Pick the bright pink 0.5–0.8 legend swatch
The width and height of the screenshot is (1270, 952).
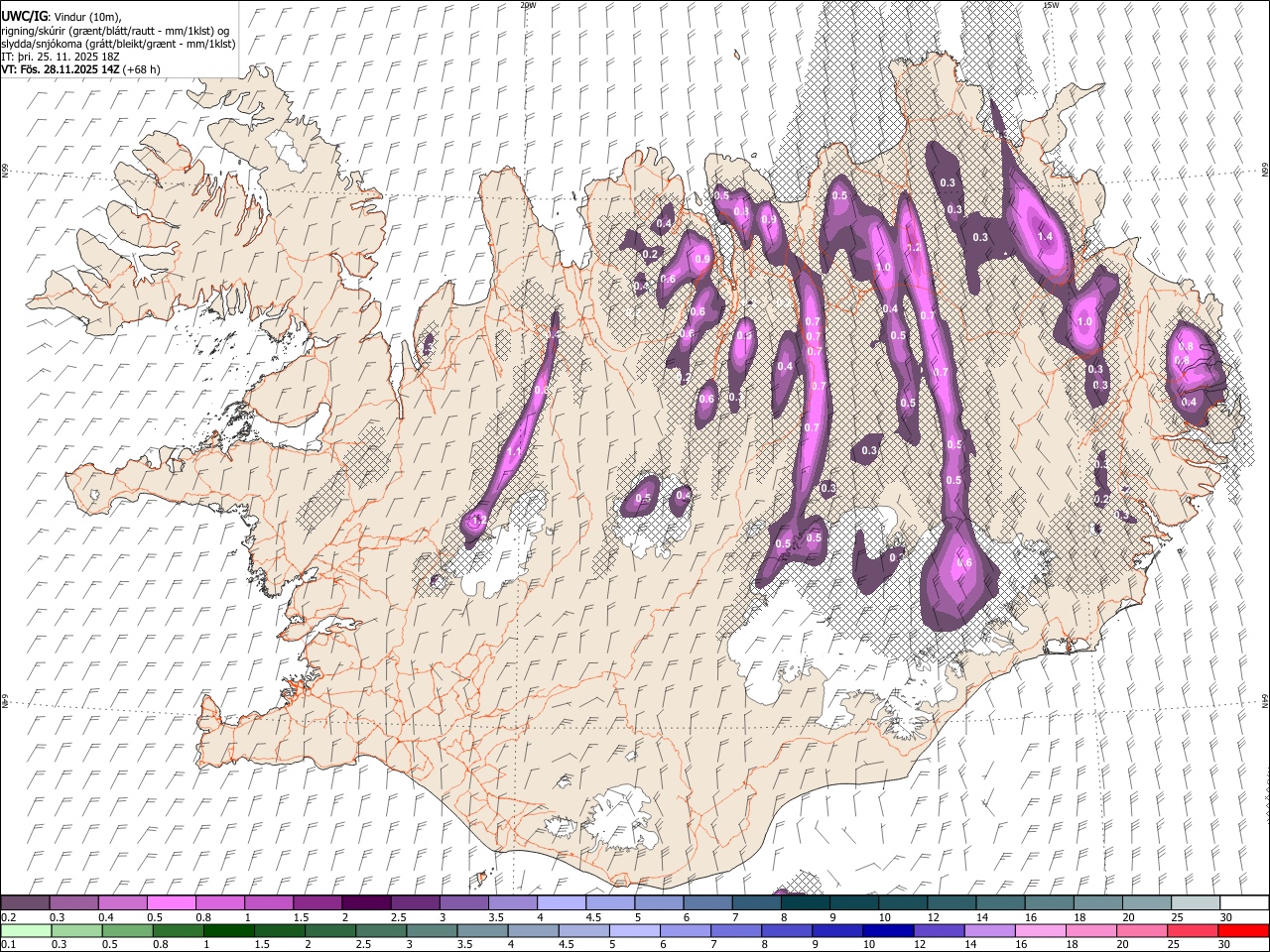coord(171,902)
